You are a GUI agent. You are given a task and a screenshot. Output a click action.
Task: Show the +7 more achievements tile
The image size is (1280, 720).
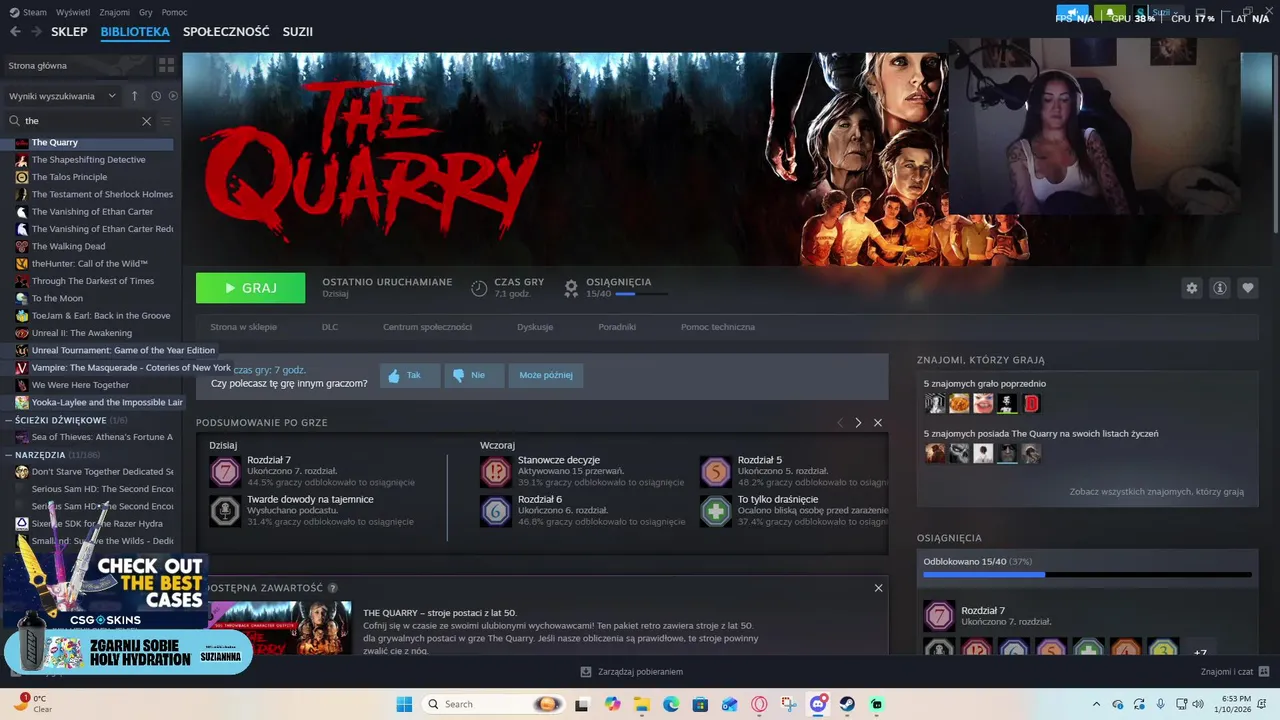pos(1200,651)
